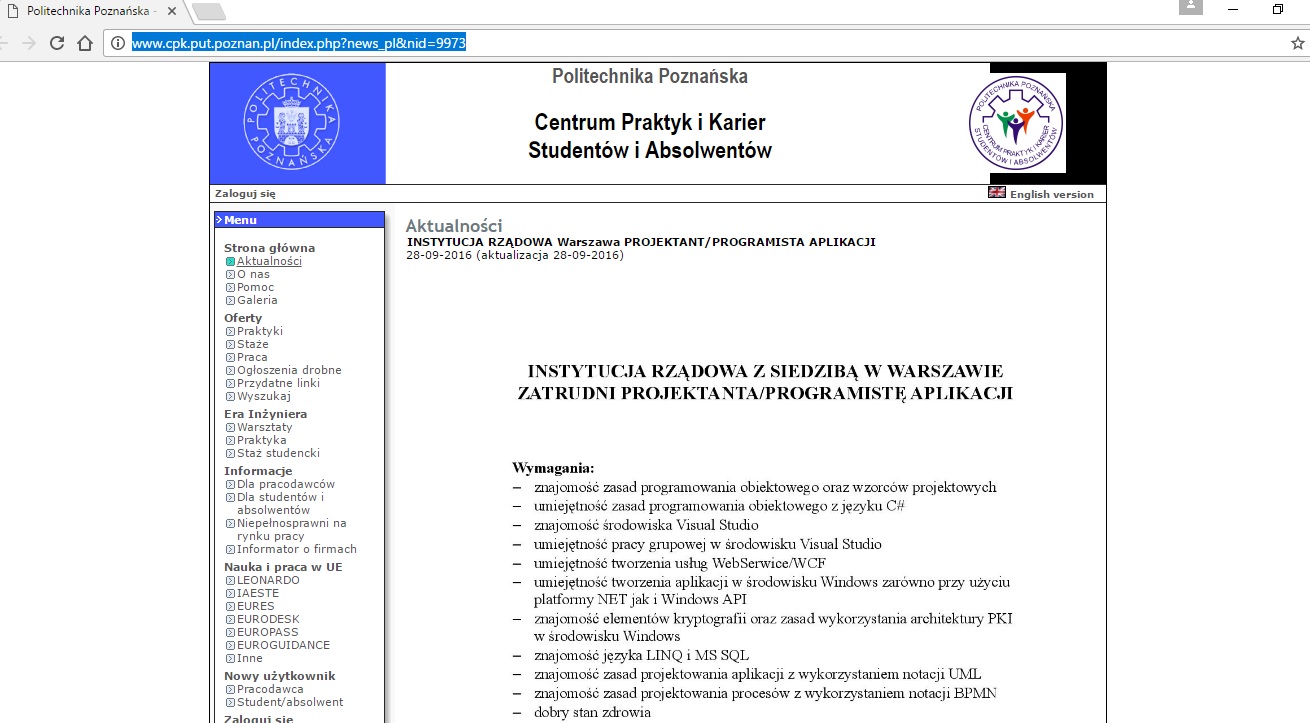Click the date 28-09-2016 line
This screenshot has height=723, width=1310.
pyautogui.click(x=515, y=255)
